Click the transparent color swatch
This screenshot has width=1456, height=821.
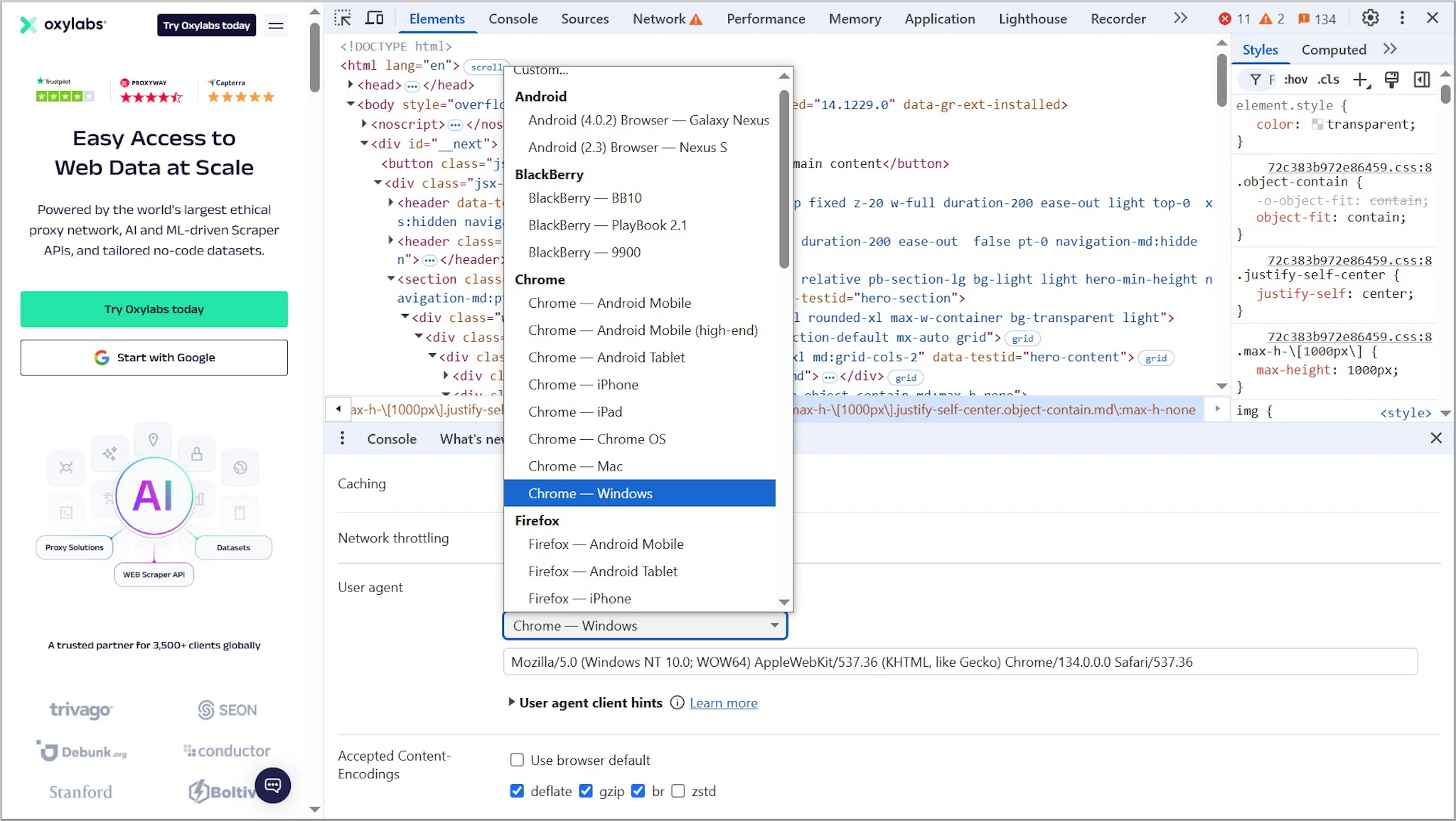pos(1317,124)
